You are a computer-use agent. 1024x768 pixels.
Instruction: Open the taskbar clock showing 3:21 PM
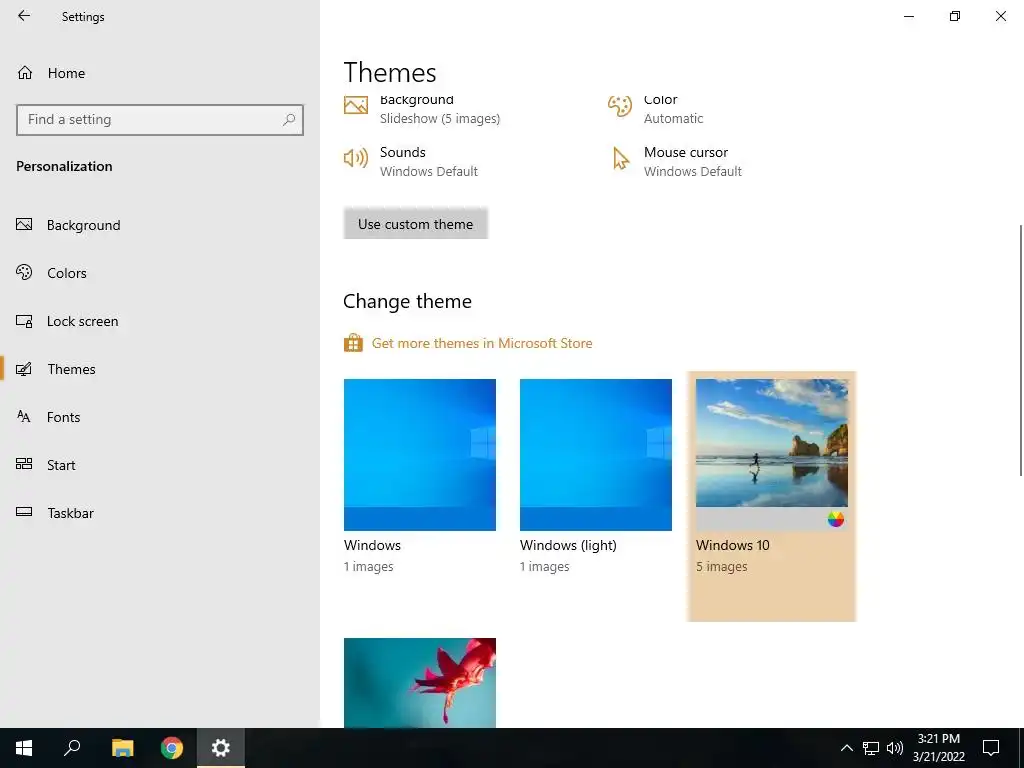pyautogui.click(x=938, y=748)
